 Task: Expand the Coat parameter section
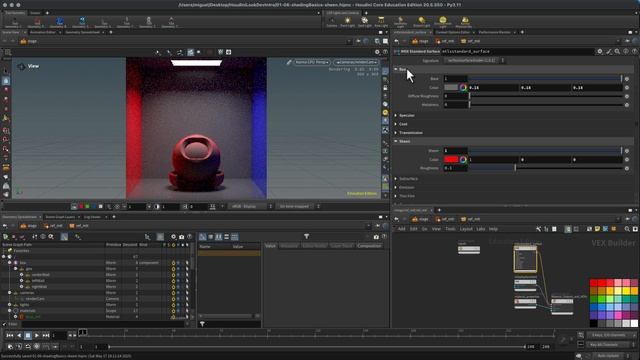click(x=396, y=124)
